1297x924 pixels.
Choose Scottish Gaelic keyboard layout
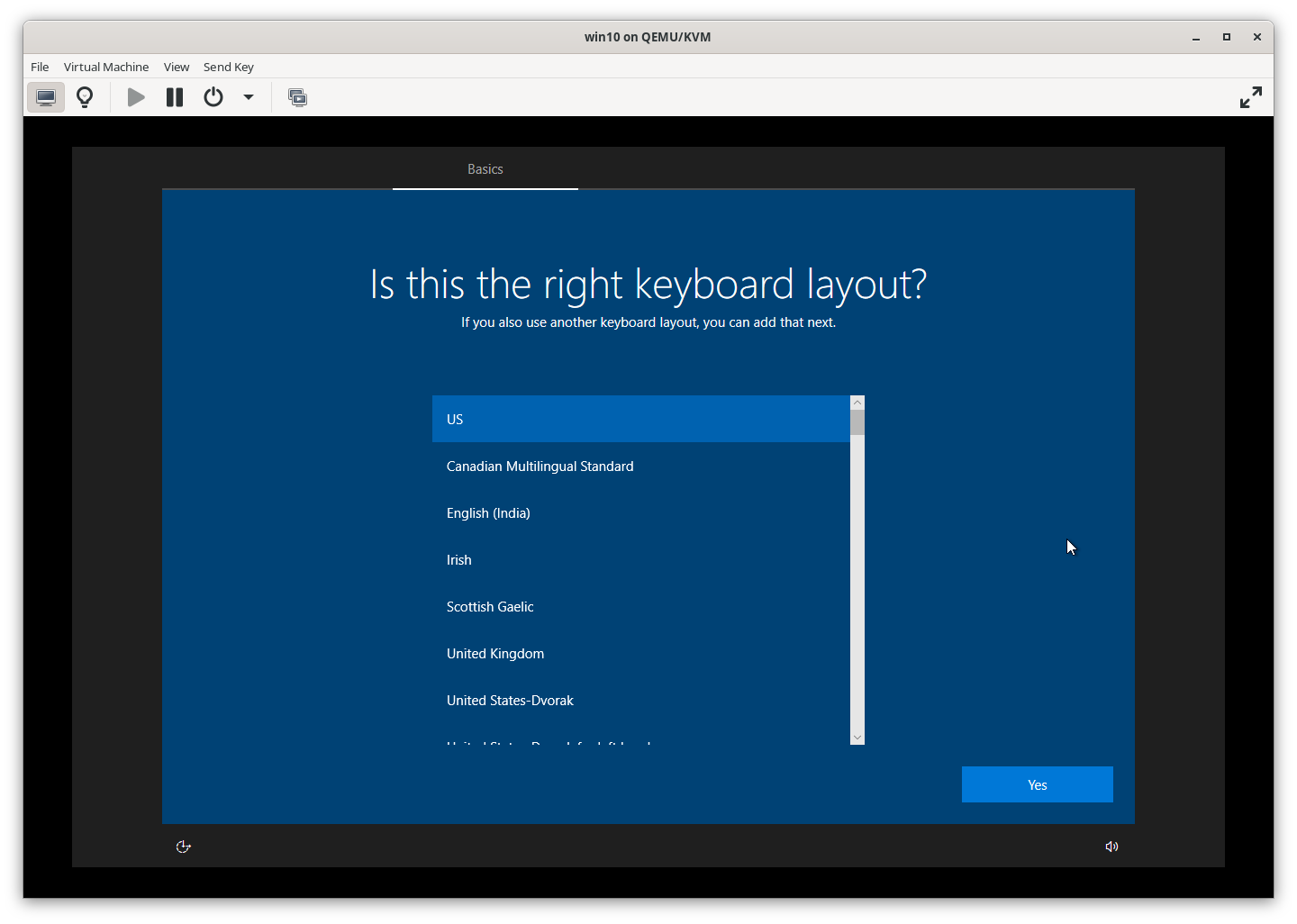click(x=641, y=606)
